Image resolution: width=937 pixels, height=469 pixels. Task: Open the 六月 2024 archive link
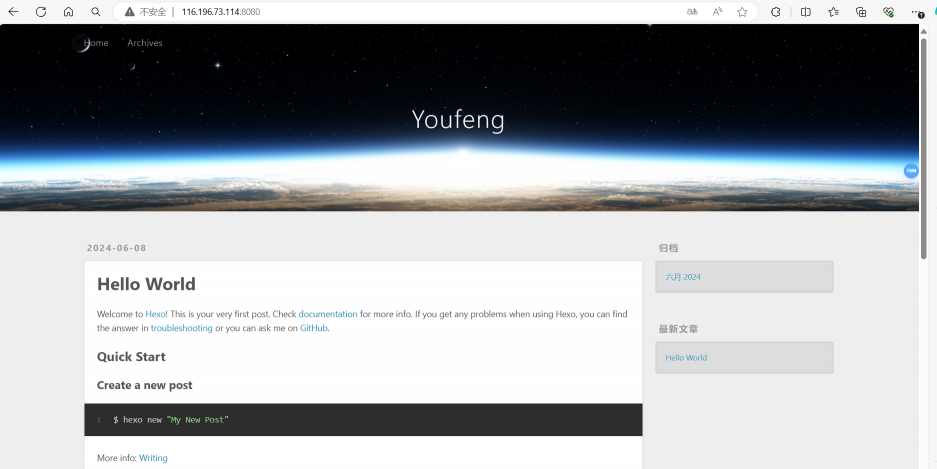coord(683,277)
